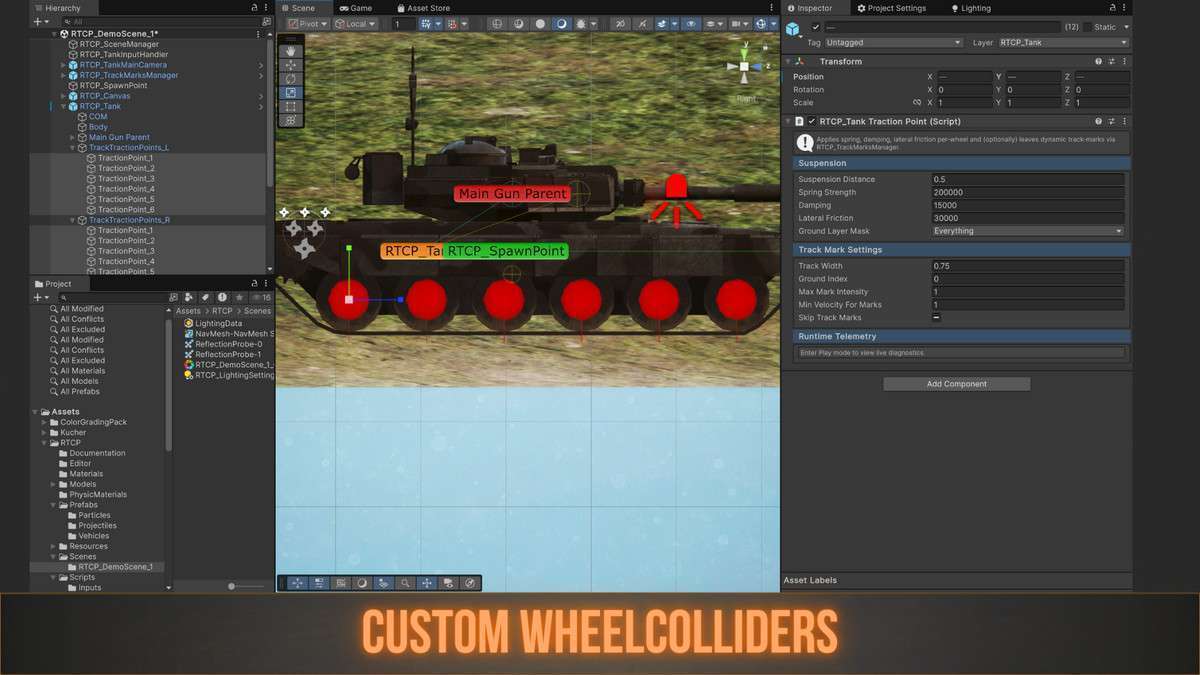The width and height of the screenshot is (1200, 675).
Task: Click Assets breadcrumb in Project path
Action: tap(188, 311)
